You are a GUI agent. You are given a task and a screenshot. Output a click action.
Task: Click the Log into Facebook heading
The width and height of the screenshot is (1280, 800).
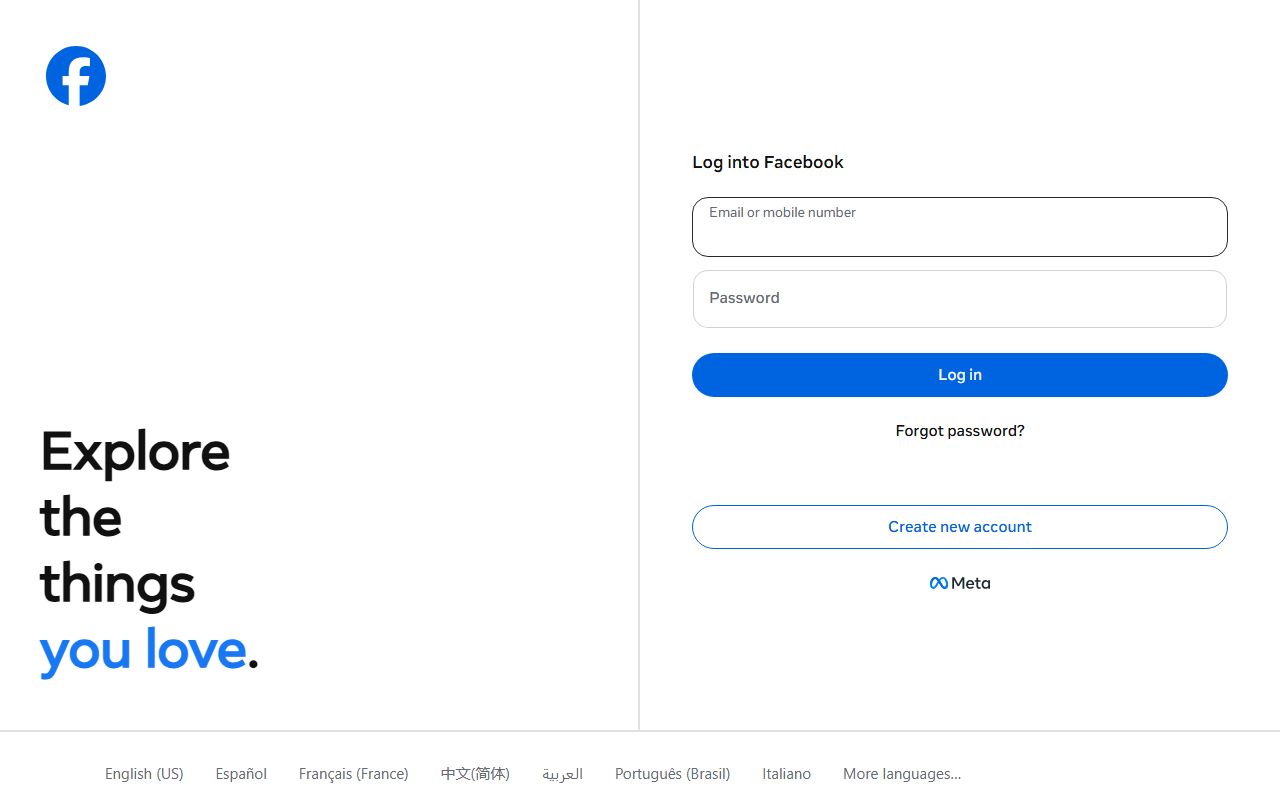[767, 162]
